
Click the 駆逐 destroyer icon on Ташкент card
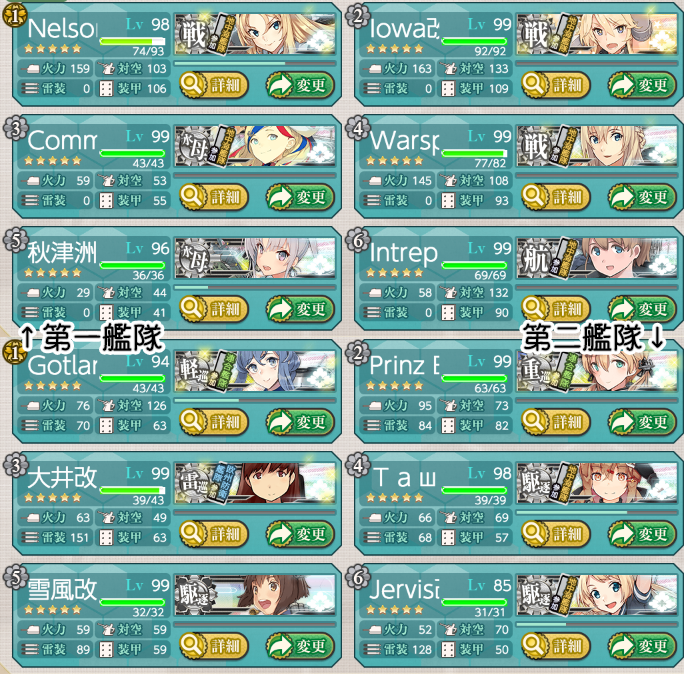535,482
